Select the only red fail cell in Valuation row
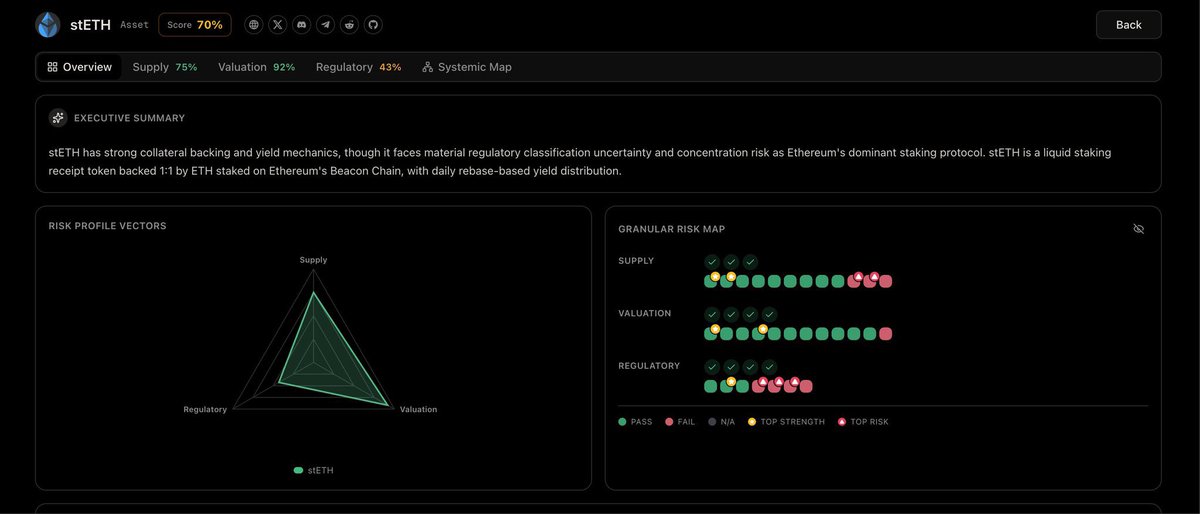Screen dimensions: 1200x514 pos(885,333)
